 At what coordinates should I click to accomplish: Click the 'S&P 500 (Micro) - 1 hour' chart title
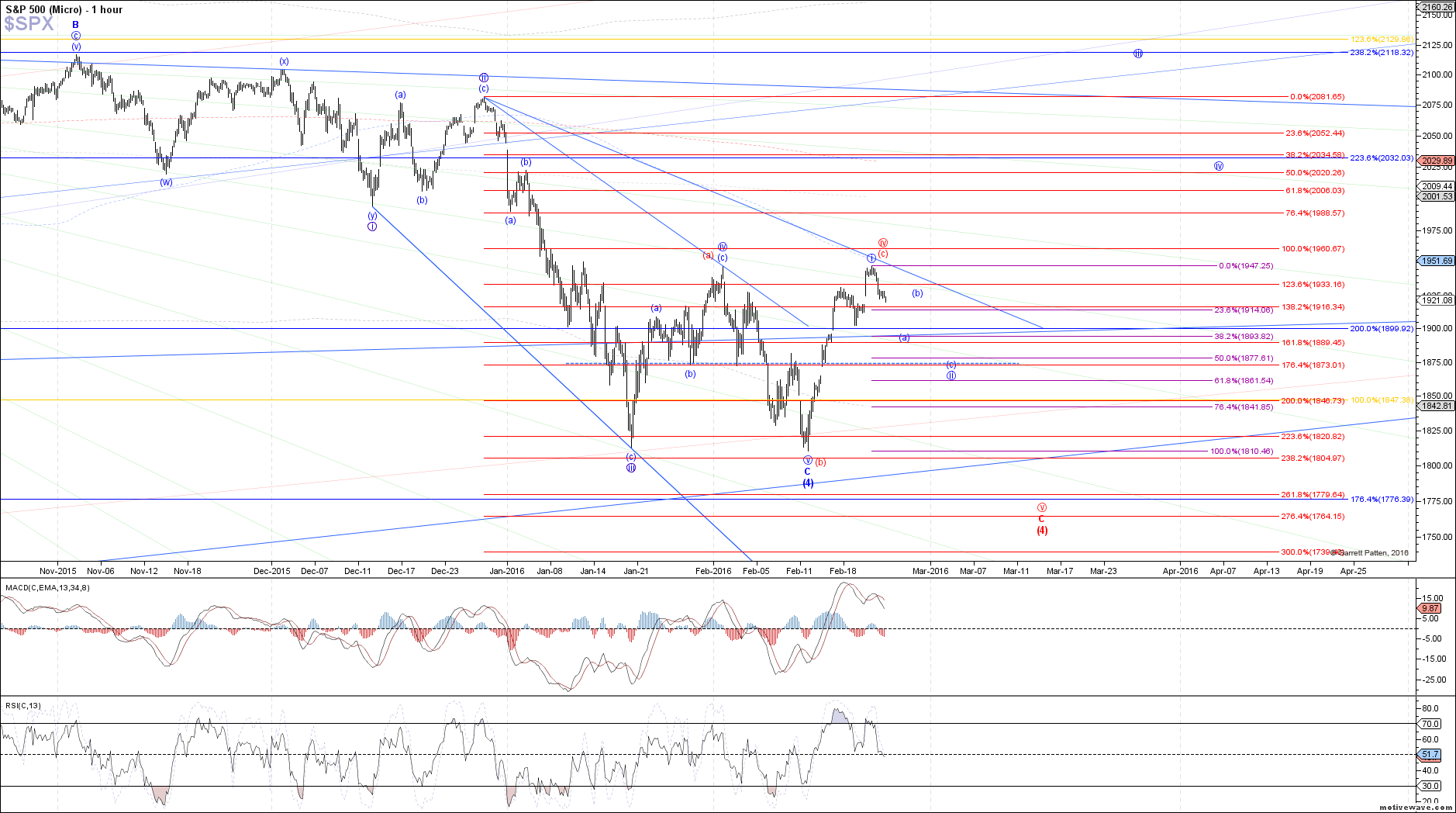coord(63,9)
